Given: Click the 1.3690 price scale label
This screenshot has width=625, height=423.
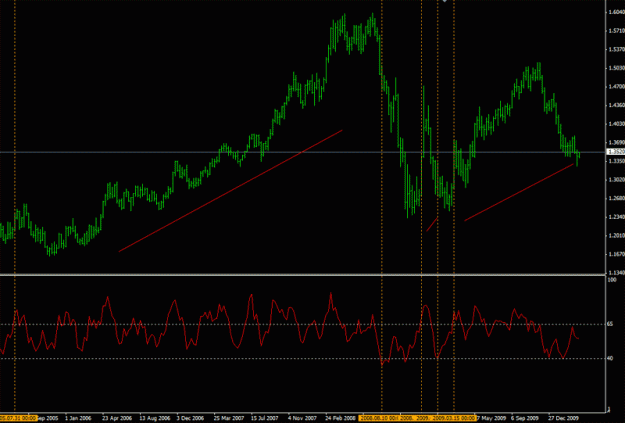Looking at the screenshot, I should click(x=616, y=142).
